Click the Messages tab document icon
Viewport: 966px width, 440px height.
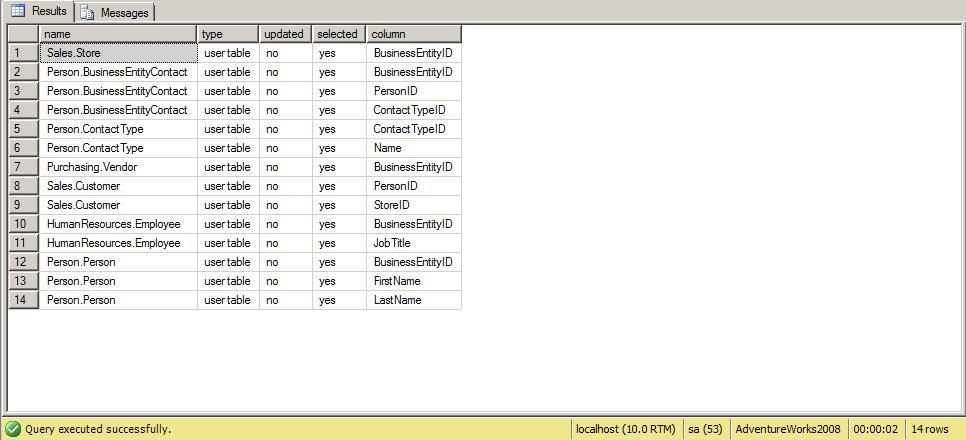pos(87,12)
